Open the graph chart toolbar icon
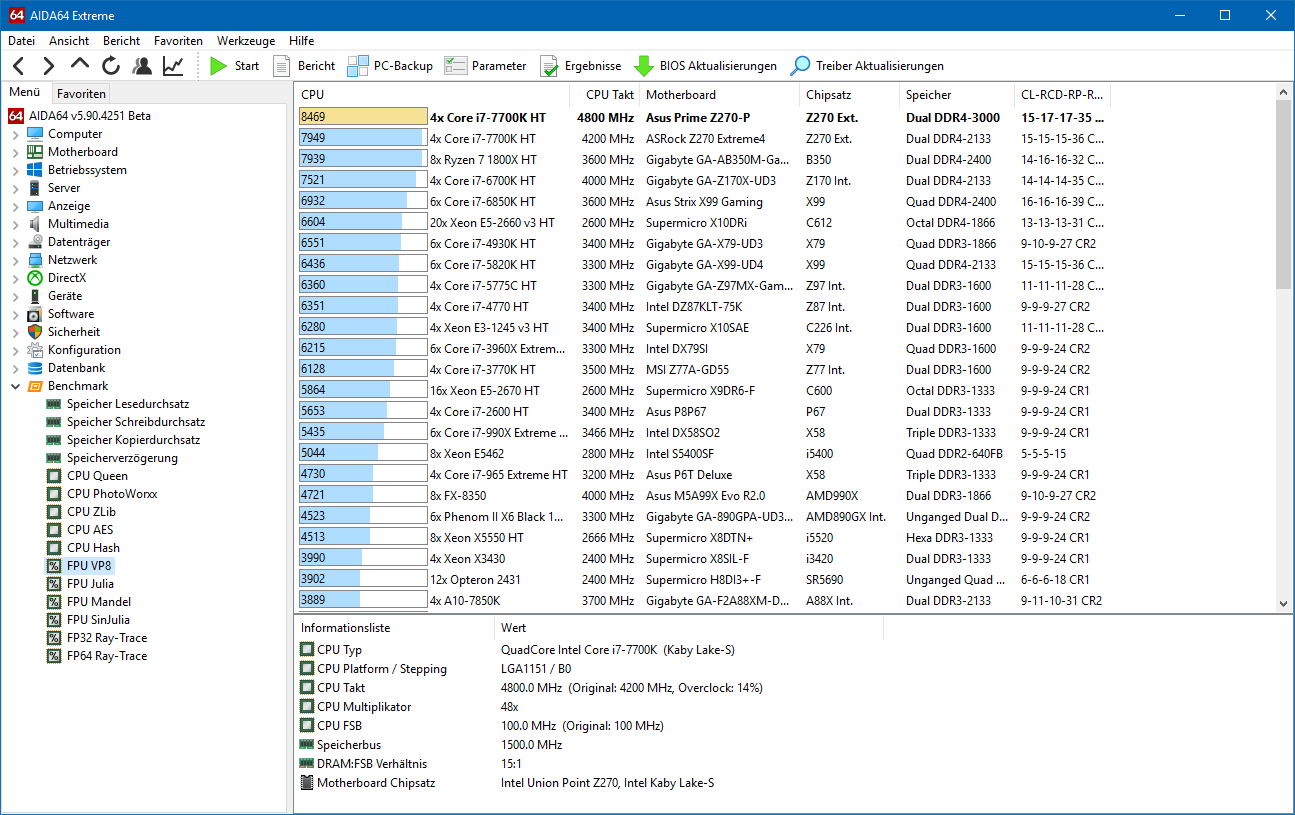 point(173,66)
